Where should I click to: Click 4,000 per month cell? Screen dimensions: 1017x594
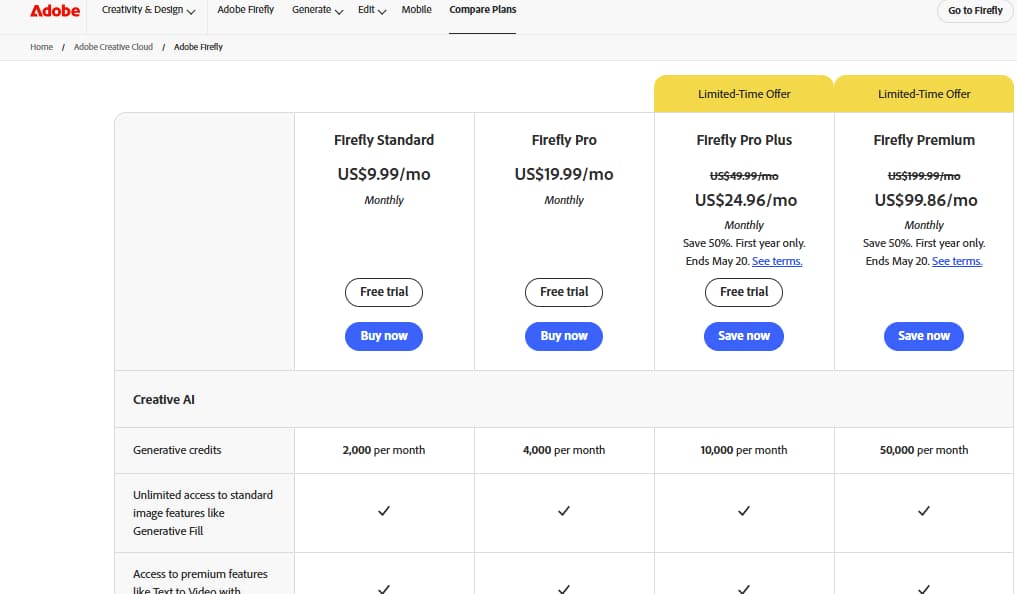(564, 450)
